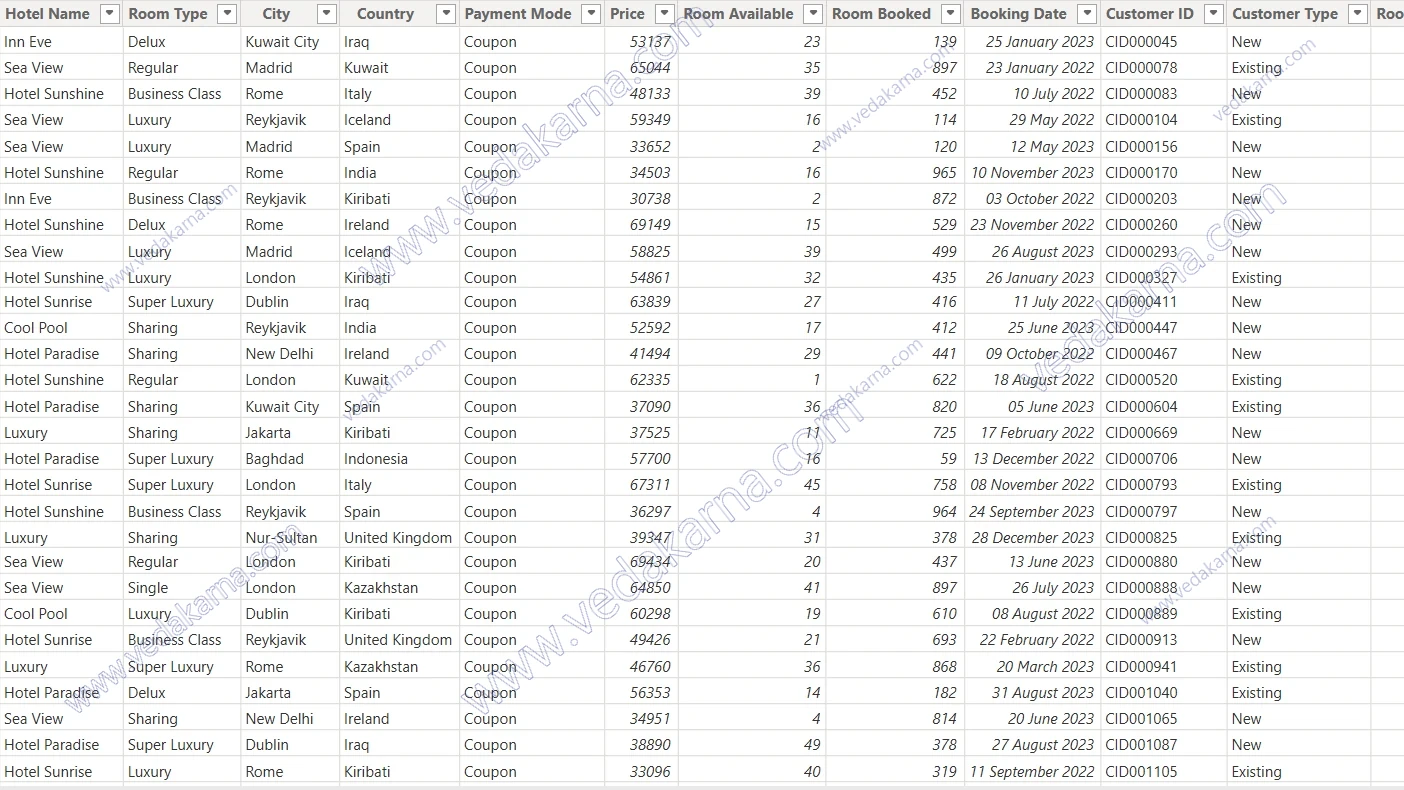Open the Room Booked column filter dropdown
The width and height of the screenshot is (1404, 790).
950,14
